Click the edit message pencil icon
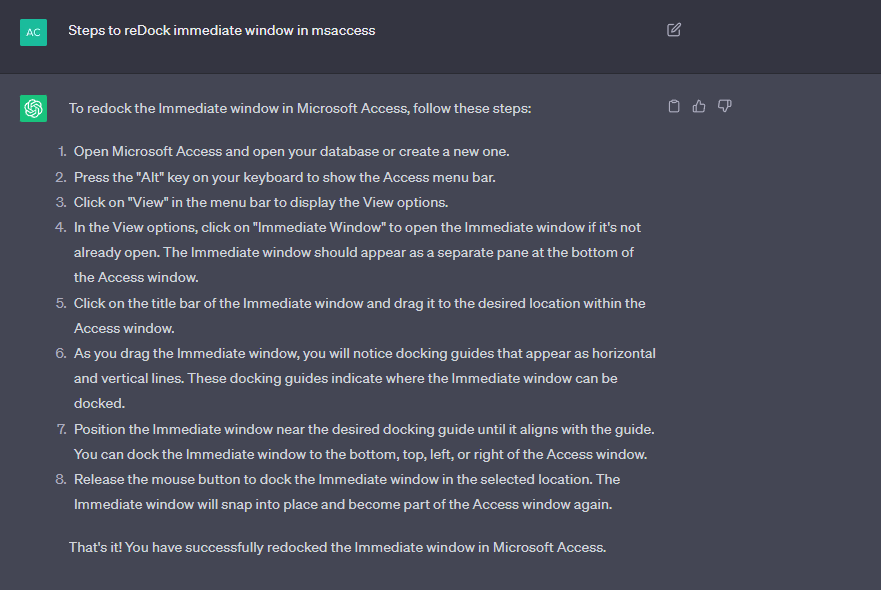 click(674, 30)
